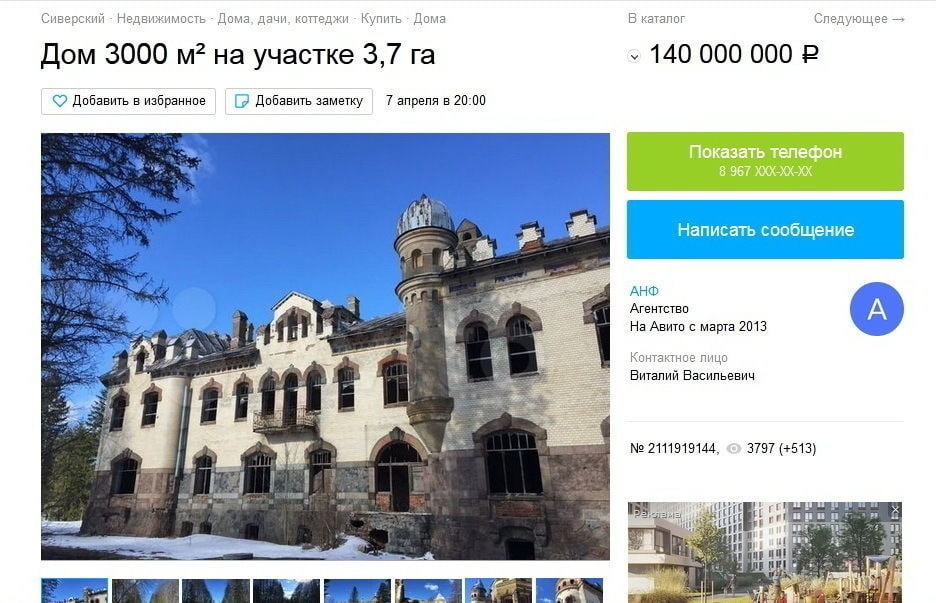Return to catalog via В каталог
The image size is (936, 603).
(656, 19)
